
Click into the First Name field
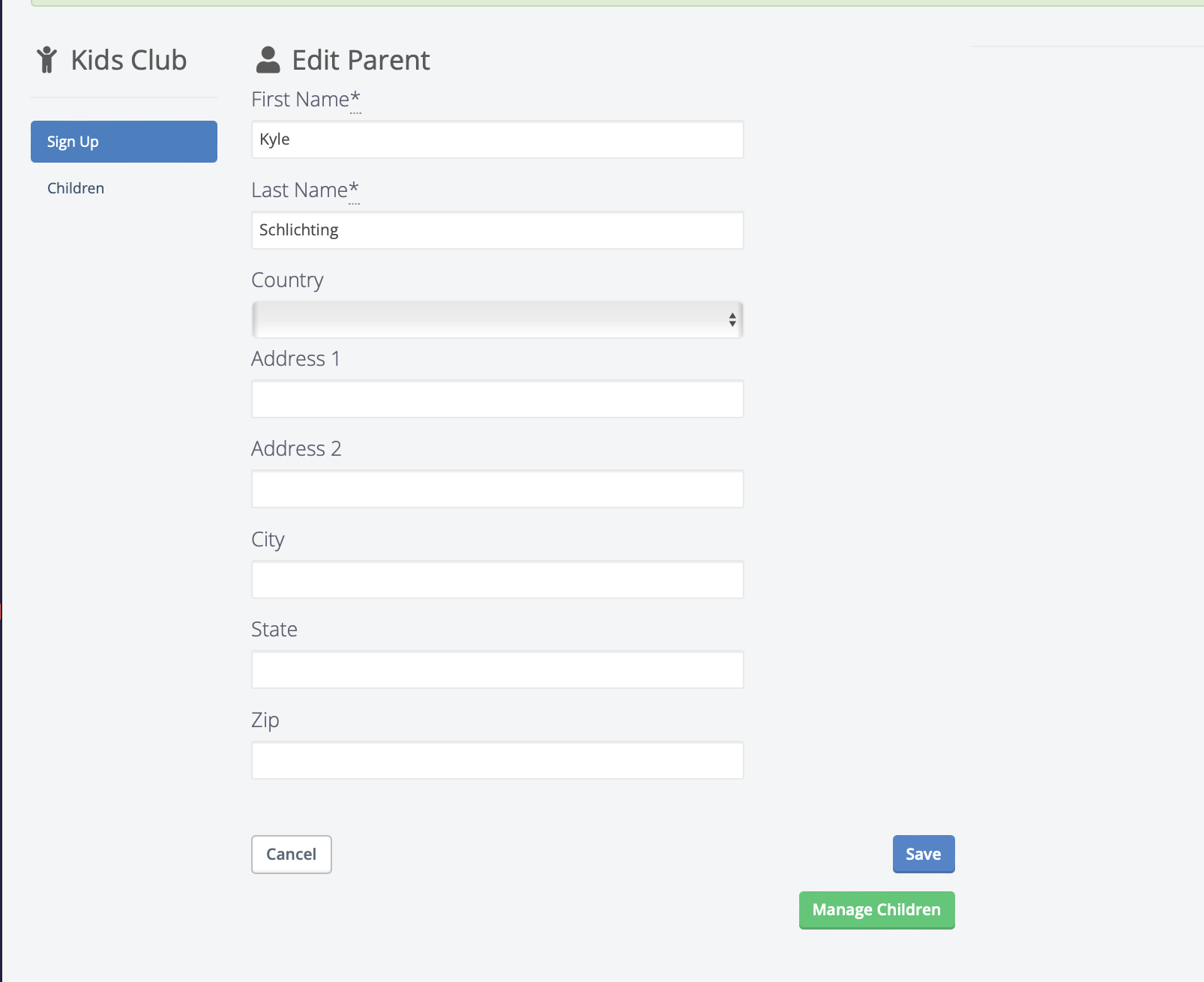[496, 140]
